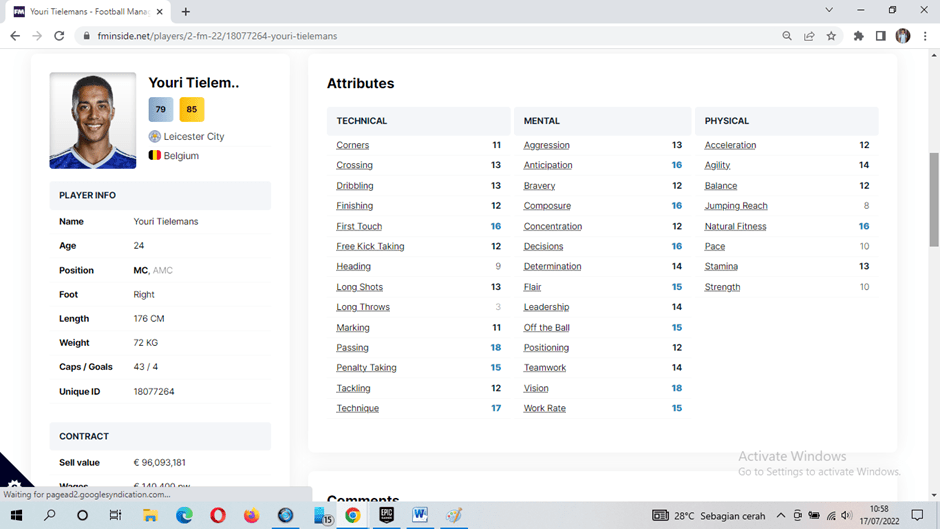The image size is (940, 529).
Task: Click the share page icon in address bar
Action: [x=809, y=36]
